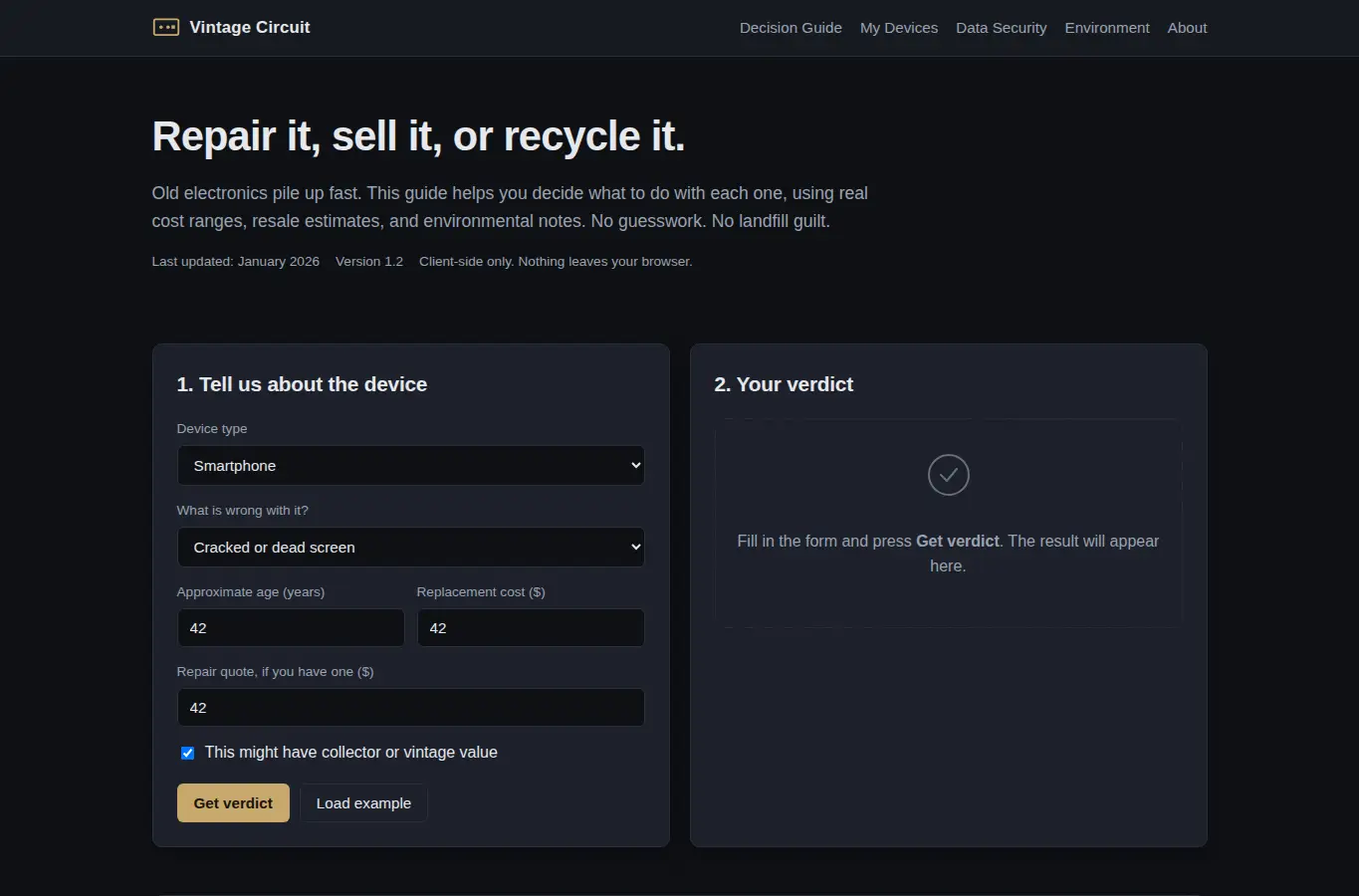Open the Decision Guide nav item
This screenshot has width=1359, height=896.
[791, 28]
